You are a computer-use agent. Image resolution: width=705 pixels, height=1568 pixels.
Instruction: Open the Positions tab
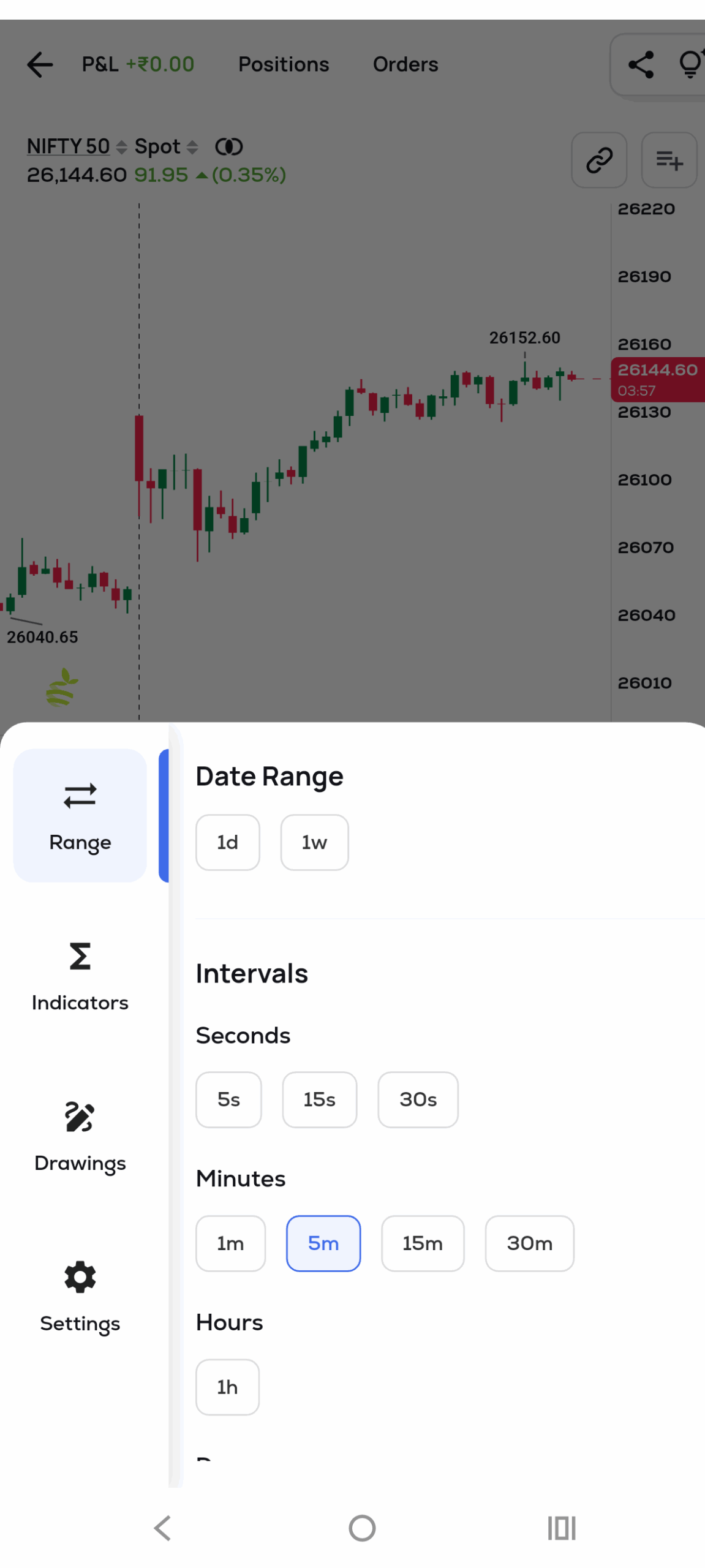[x=284, y=64]
